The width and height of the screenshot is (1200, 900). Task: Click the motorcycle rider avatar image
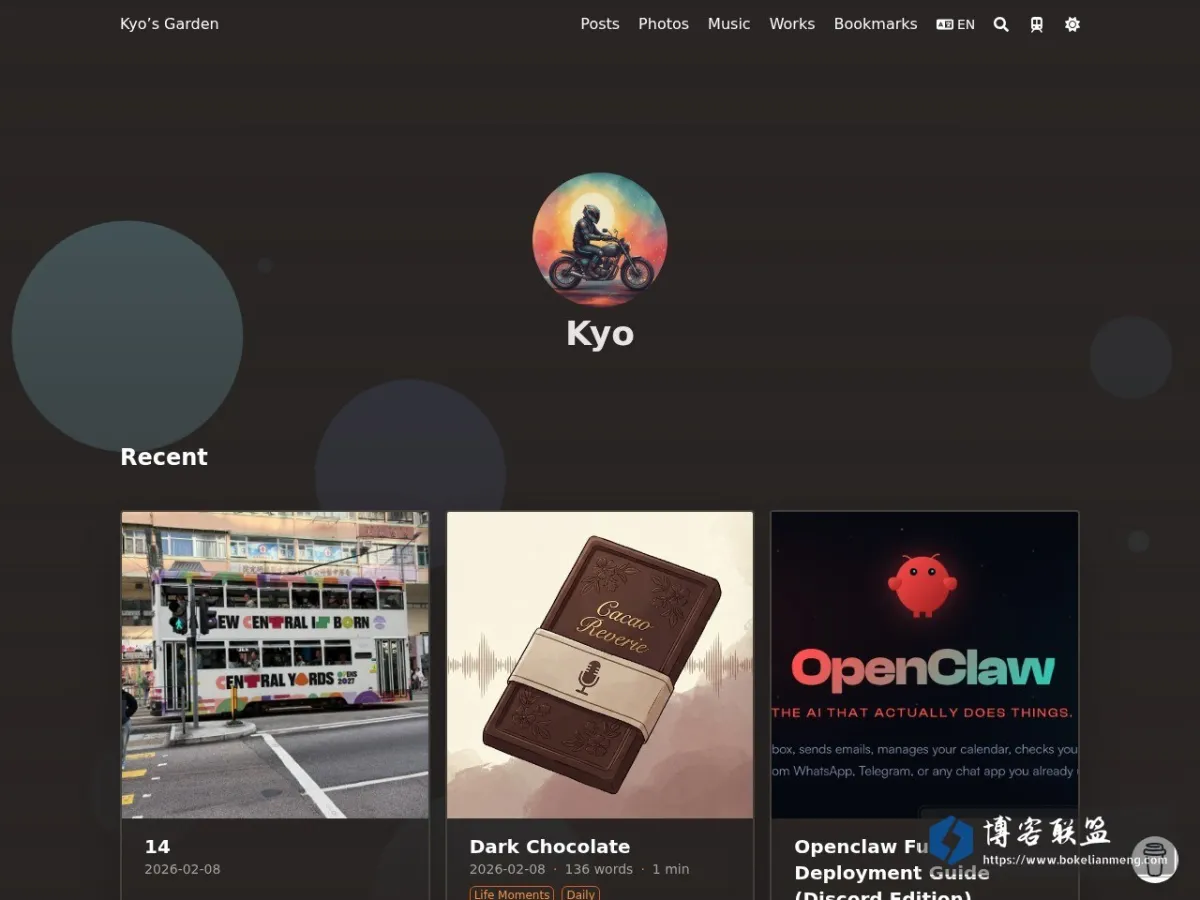point(600,240)
